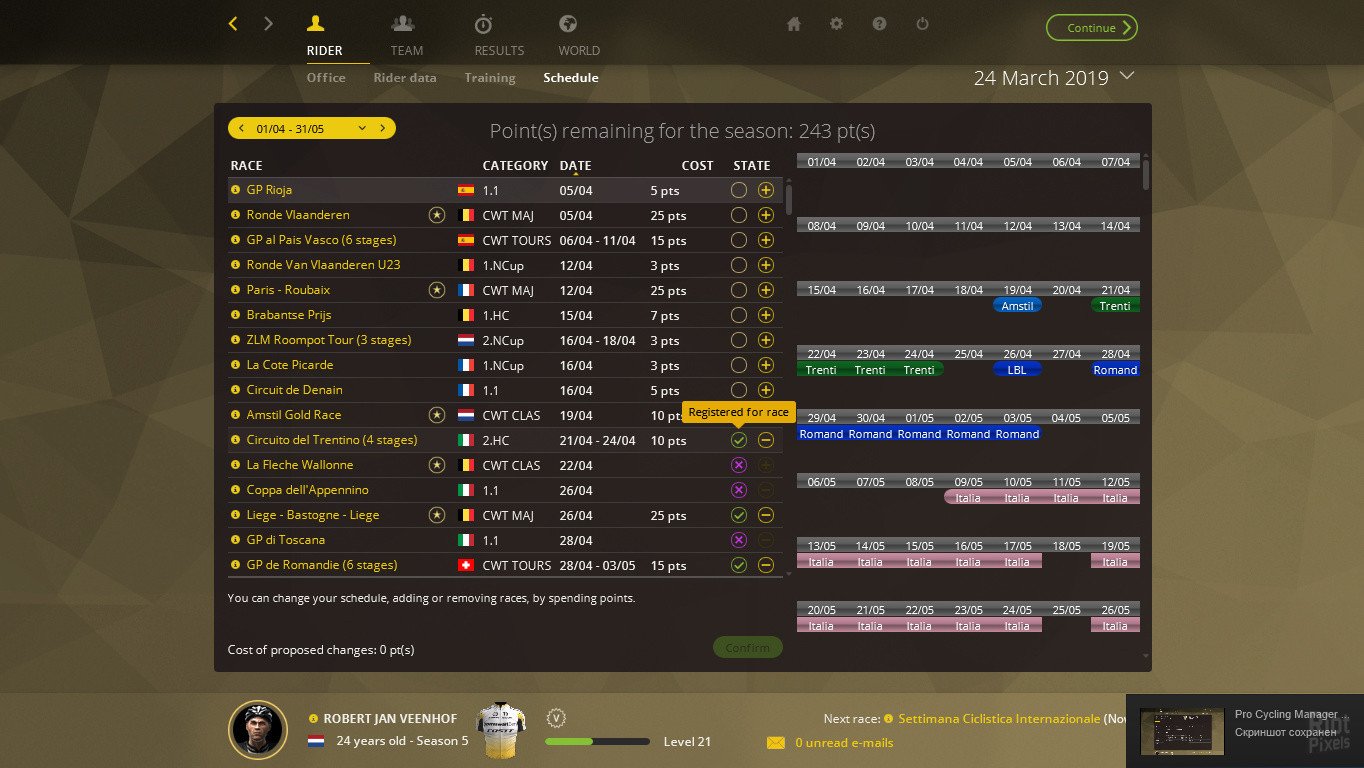1364x768 pixels.
Task: Click the power icon to quit
Action: 921,24
